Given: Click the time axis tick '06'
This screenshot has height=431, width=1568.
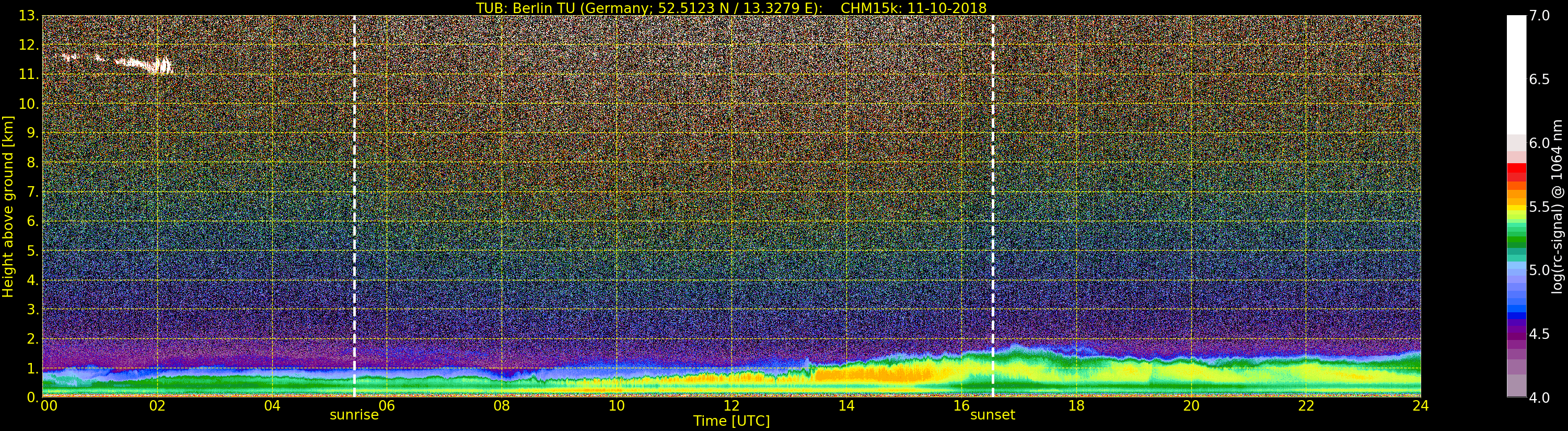Looking at the screenshot, I should coord(387,406).
